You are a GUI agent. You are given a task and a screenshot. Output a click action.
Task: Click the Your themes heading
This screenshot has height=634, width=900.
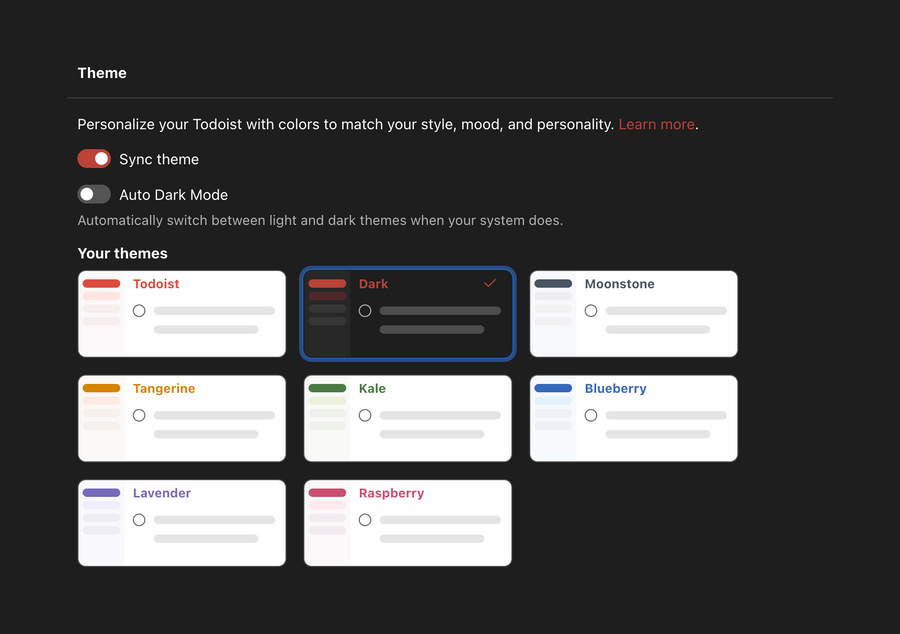(122, 253)
